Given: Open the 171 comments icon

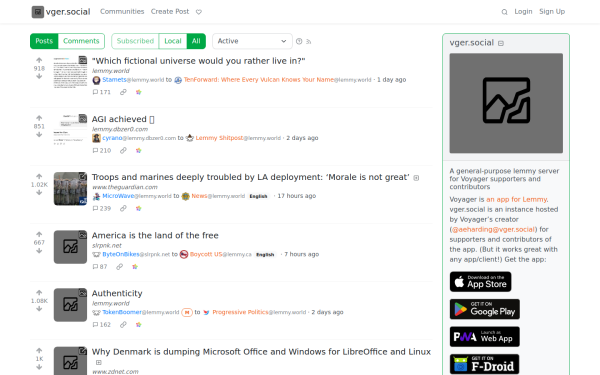Looking at the screenshot, I should point(101,92).
